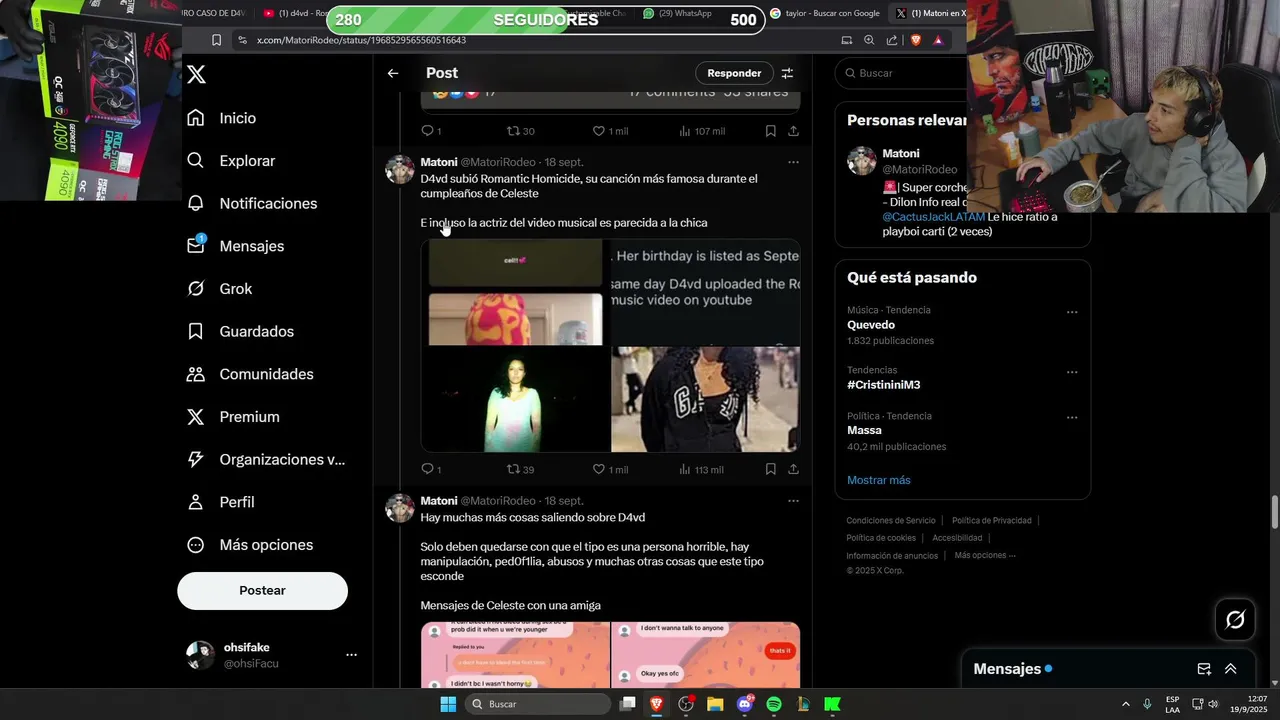
Task: Click the Responder button
Action: click(734, 73)
